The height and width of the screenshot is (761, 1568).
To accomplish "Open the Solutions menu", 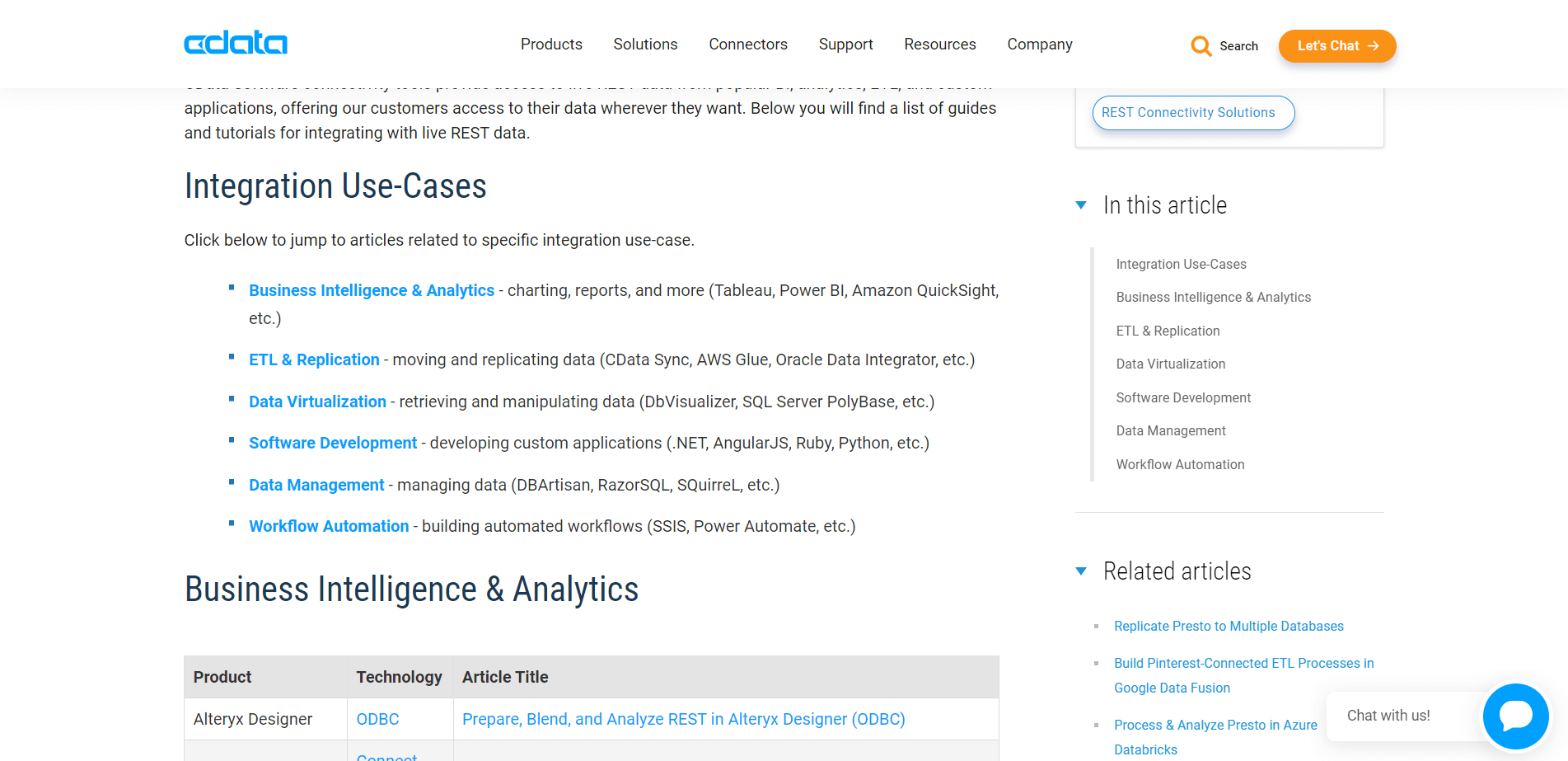I will click(x=645, y=45).
